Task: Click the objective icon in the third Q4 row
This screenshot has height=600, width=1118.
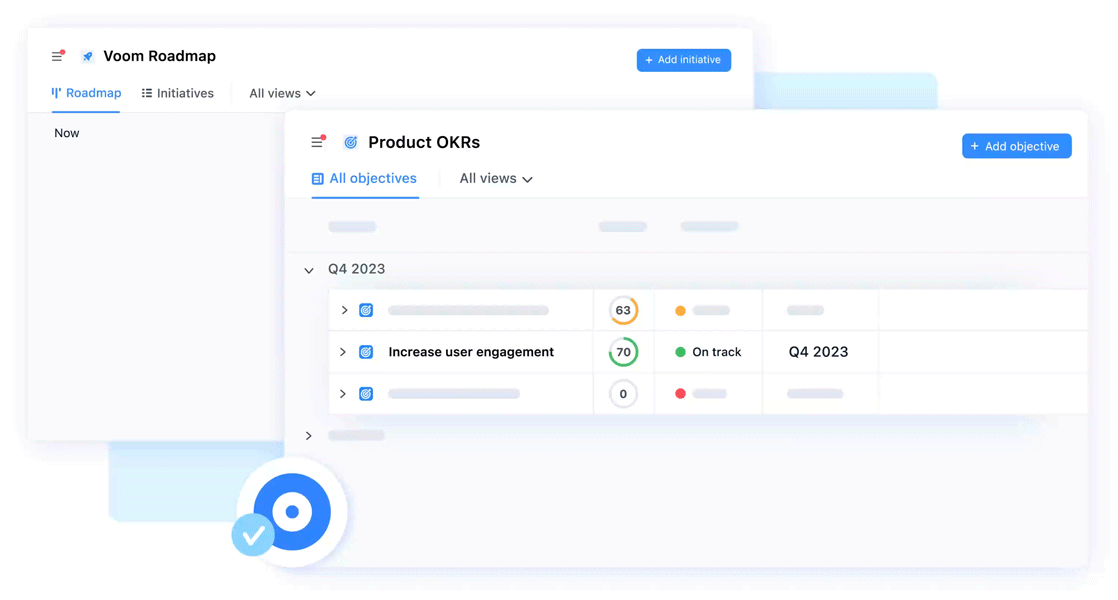Action: 366,394
